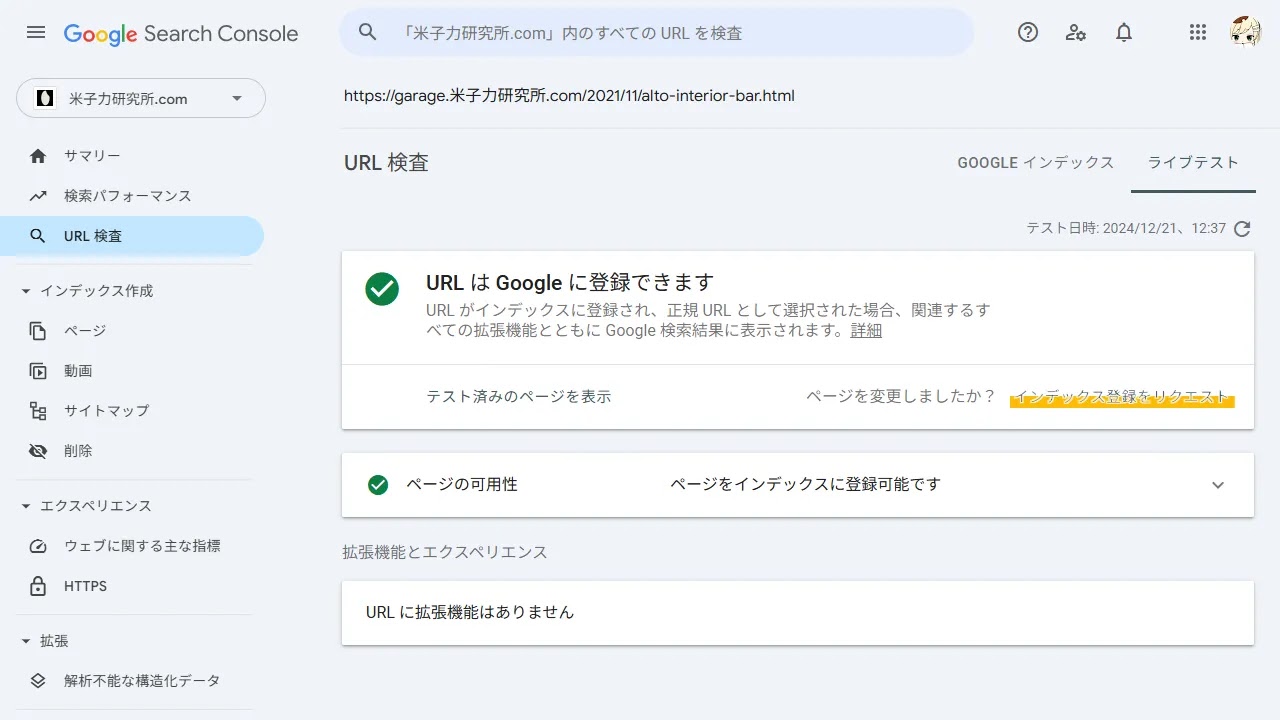Click the home icon beside サマリー
Screen dimensions: 1280x720
click(38, 156)
